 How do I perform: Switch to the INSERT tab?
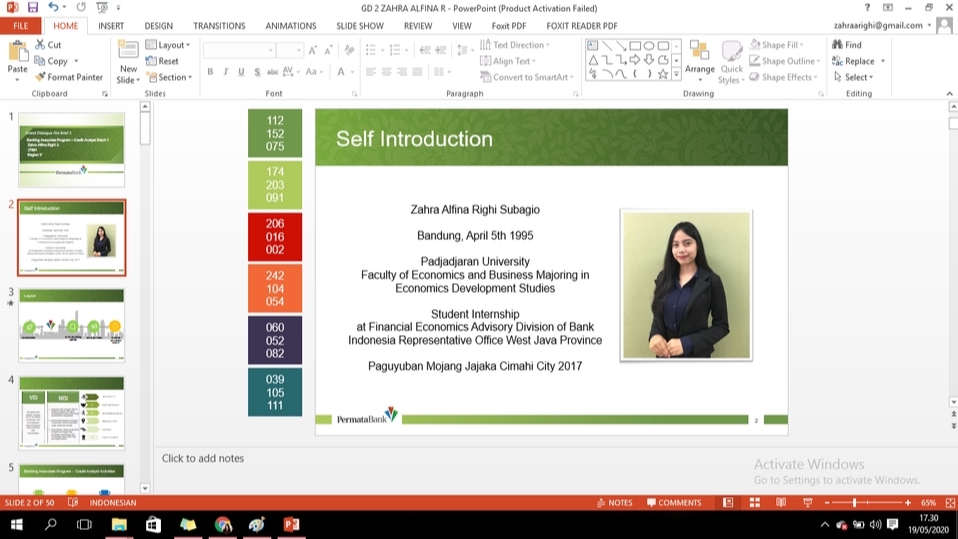[111, 26]
